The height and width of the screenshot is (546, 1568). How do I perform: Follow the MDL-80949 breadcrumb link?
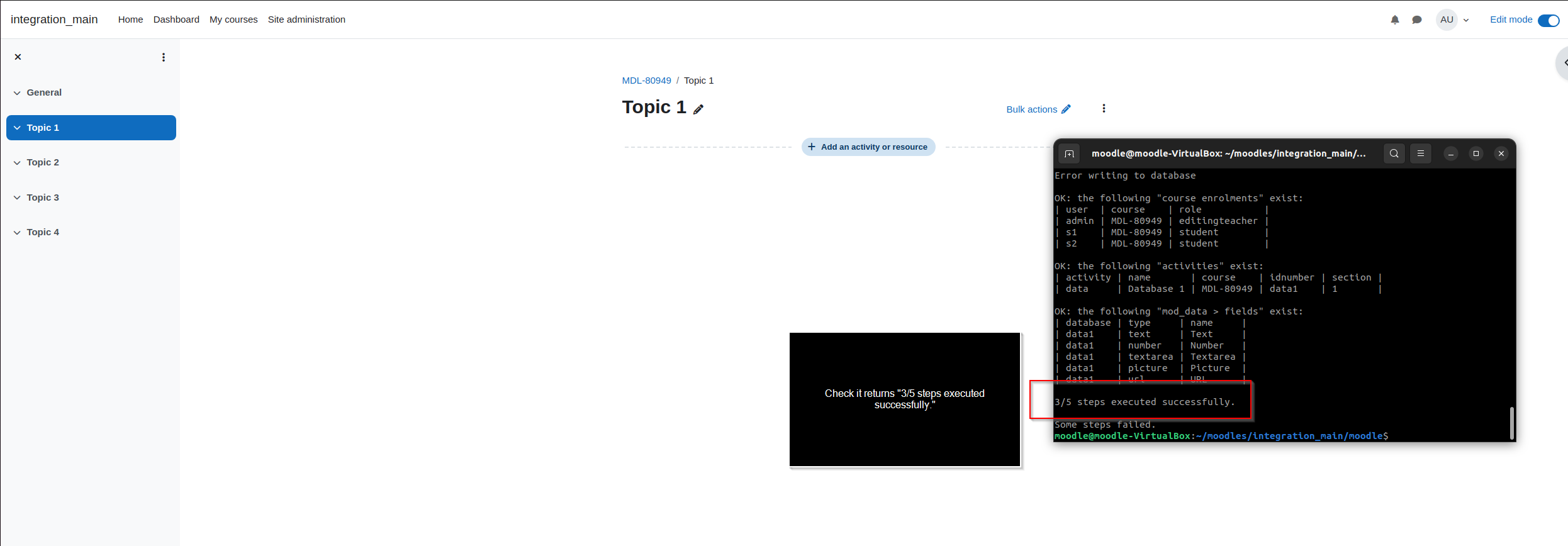tap(646, 81)
